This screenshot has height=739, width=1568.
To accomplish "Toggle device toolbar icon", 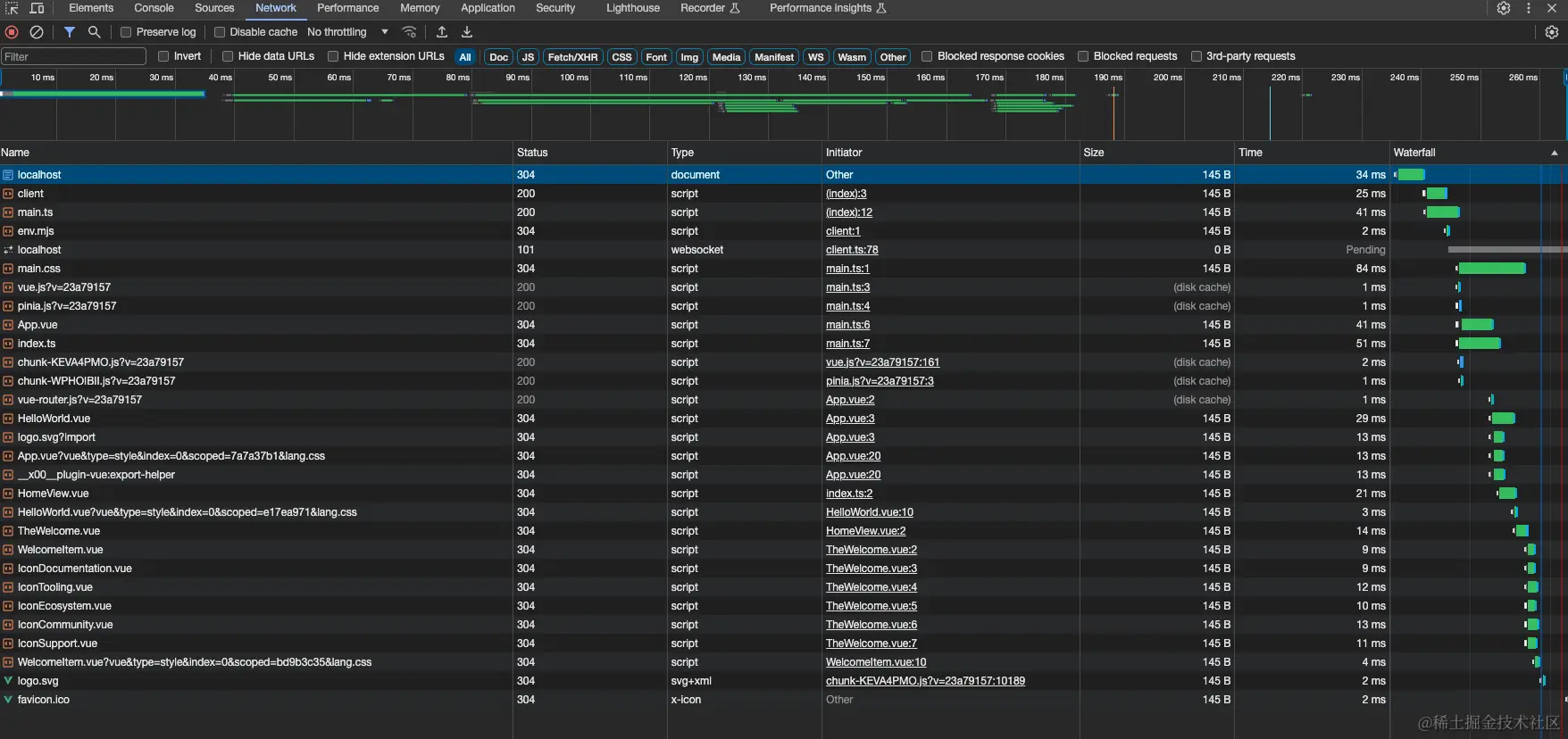I will point(37,8).
